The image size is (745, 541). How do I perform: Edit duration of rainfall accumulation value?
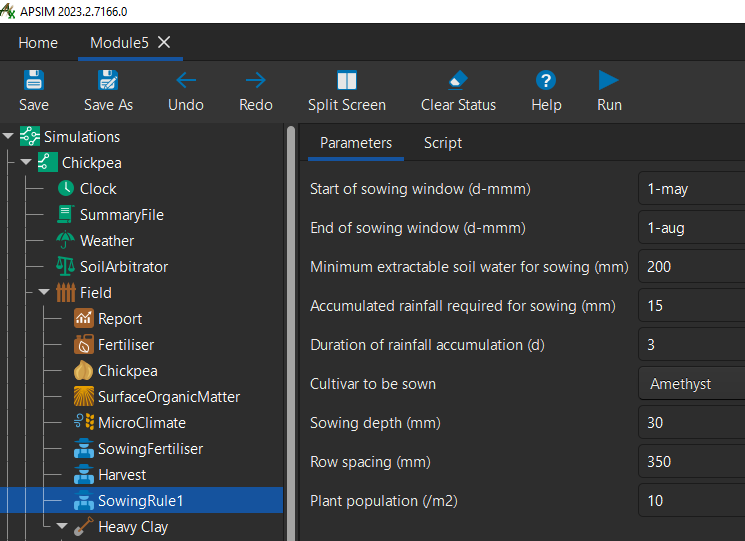692,344
